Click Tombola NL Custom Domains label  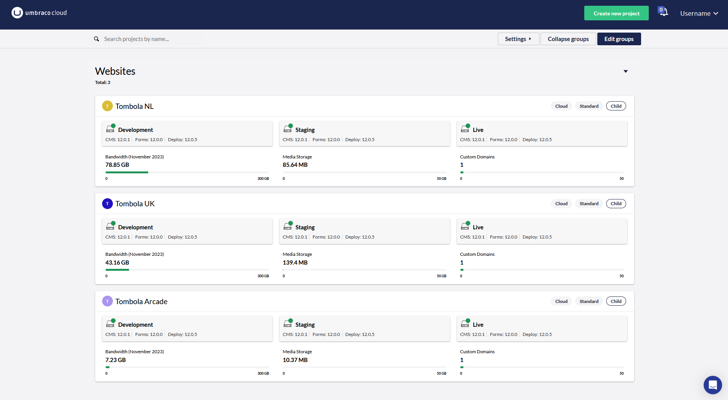point(477,157)
